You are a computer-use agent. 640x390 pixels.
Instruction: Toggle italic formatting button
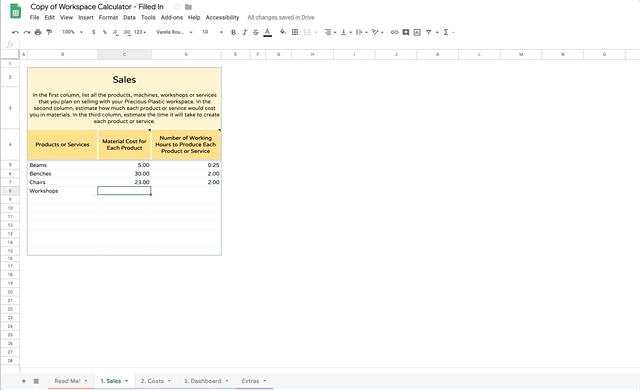(244, 32)
